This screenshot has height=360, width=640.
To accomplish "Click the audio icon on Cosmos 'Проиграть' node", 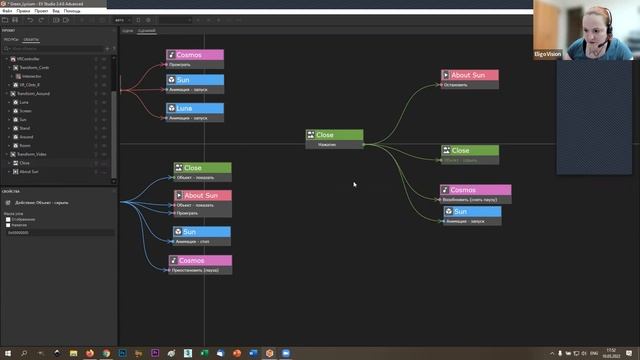I will 171,55.
